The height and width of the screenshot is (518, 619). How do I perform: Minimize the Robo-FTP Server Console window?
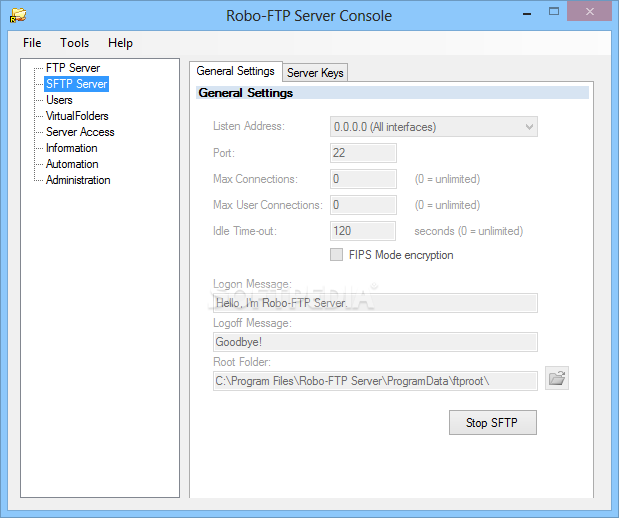pyautogui.click(x=527, y=14)
